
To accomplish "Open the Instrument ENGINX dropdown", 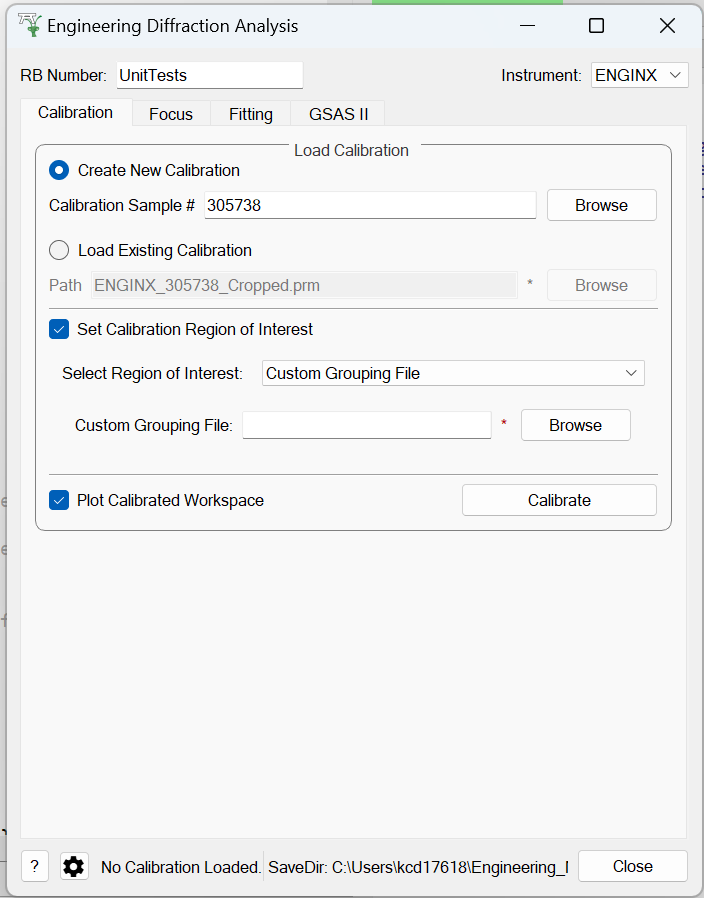I will (639, 75).
